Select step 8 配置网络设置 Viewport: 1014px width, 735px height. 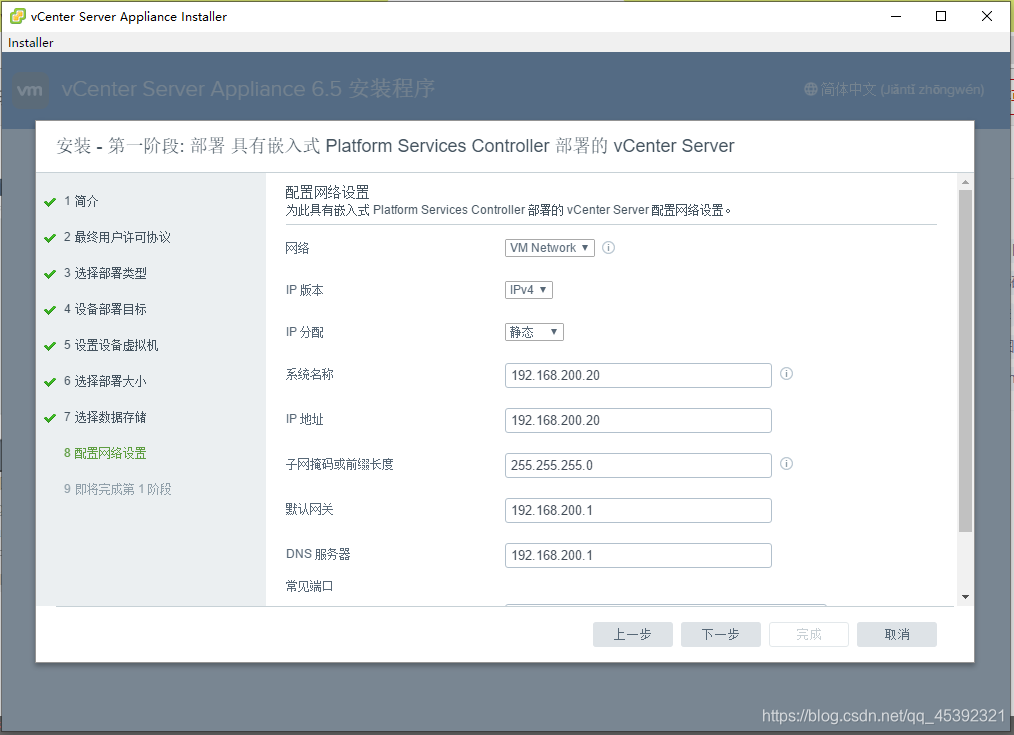click(x=105, y=453)
